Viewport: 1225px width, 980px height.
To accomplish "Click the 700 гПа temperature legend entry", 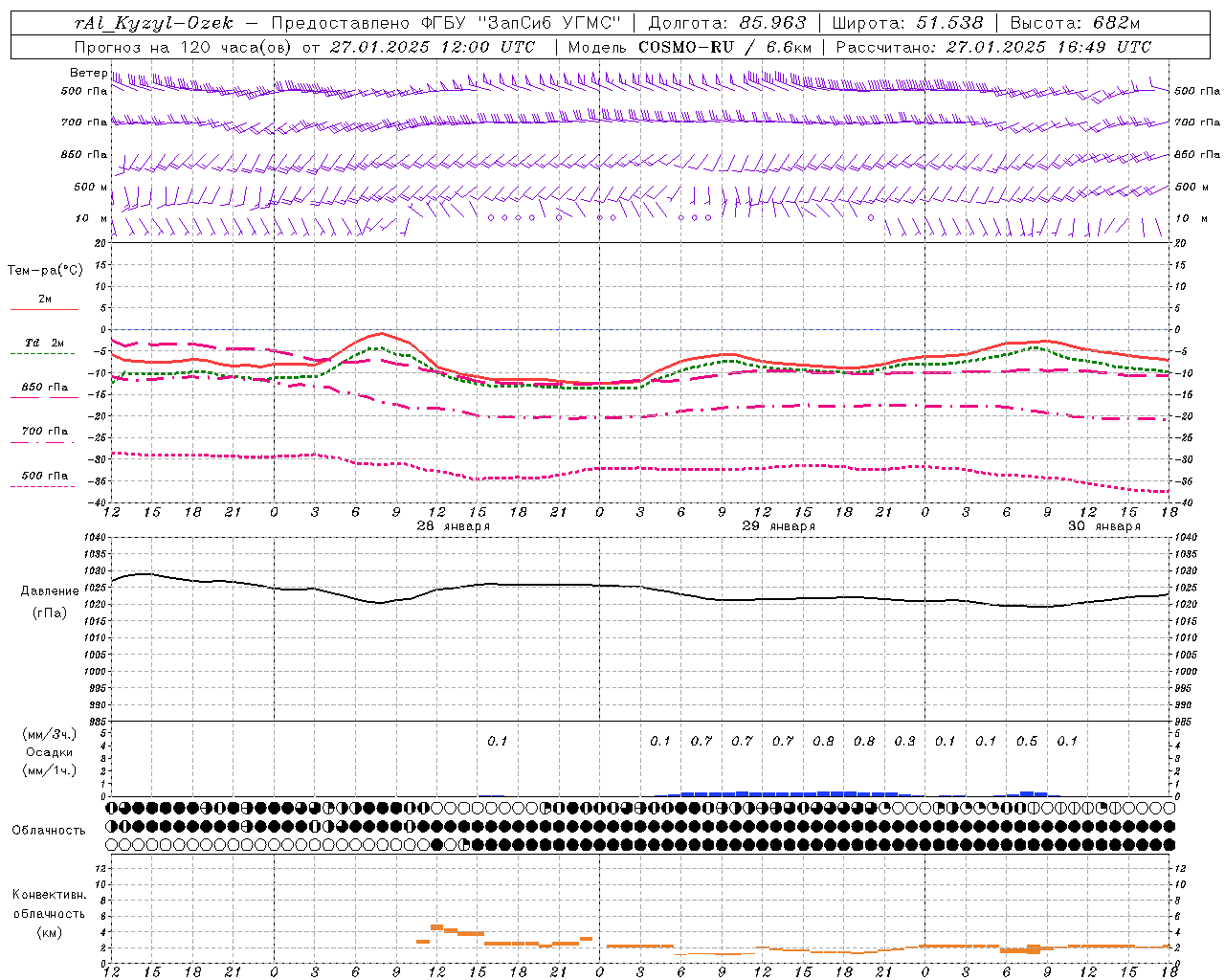I will 44,432.
